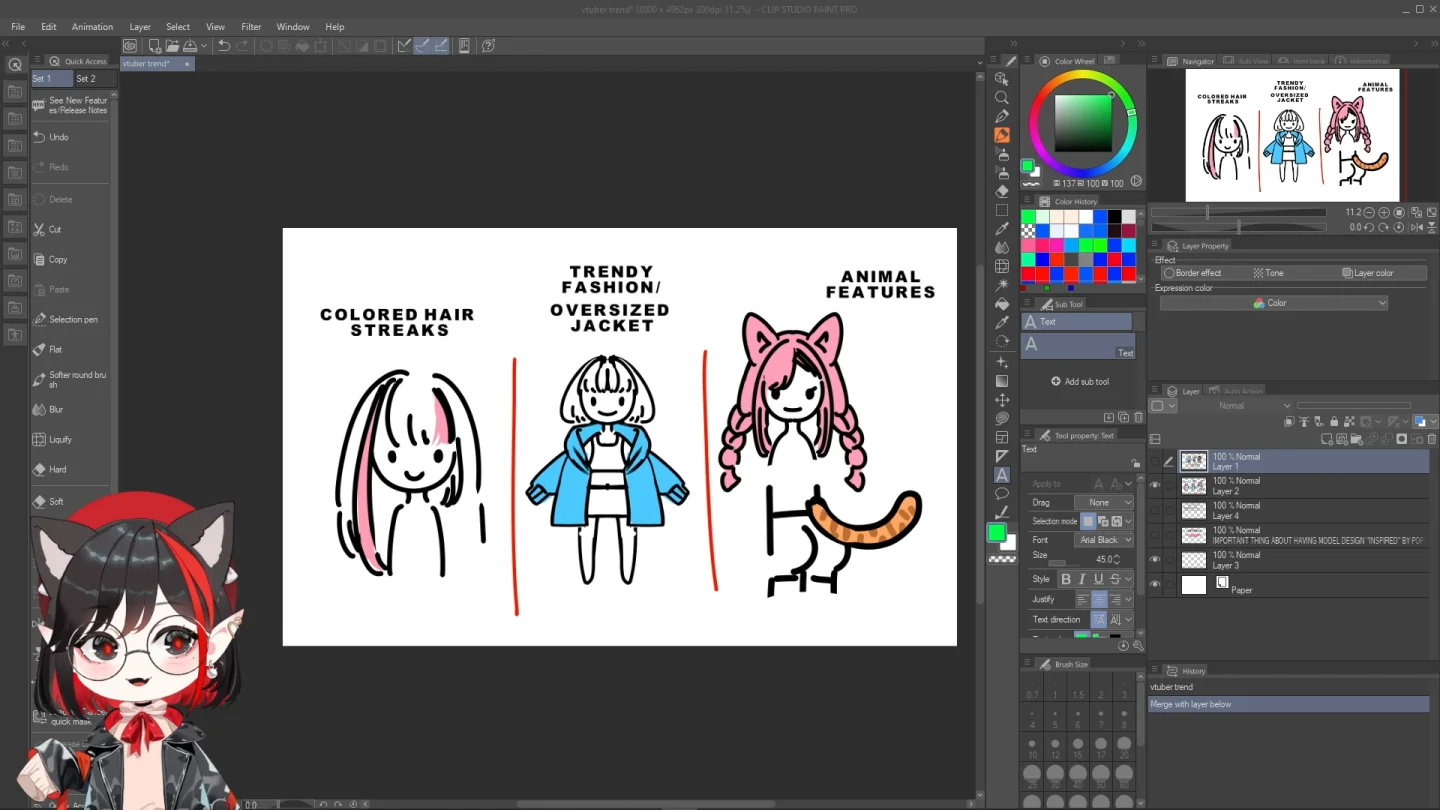Viewport: 1440px width, 810px height.
Task: Select the Move layer tool
Action: tap(1002, 400)
